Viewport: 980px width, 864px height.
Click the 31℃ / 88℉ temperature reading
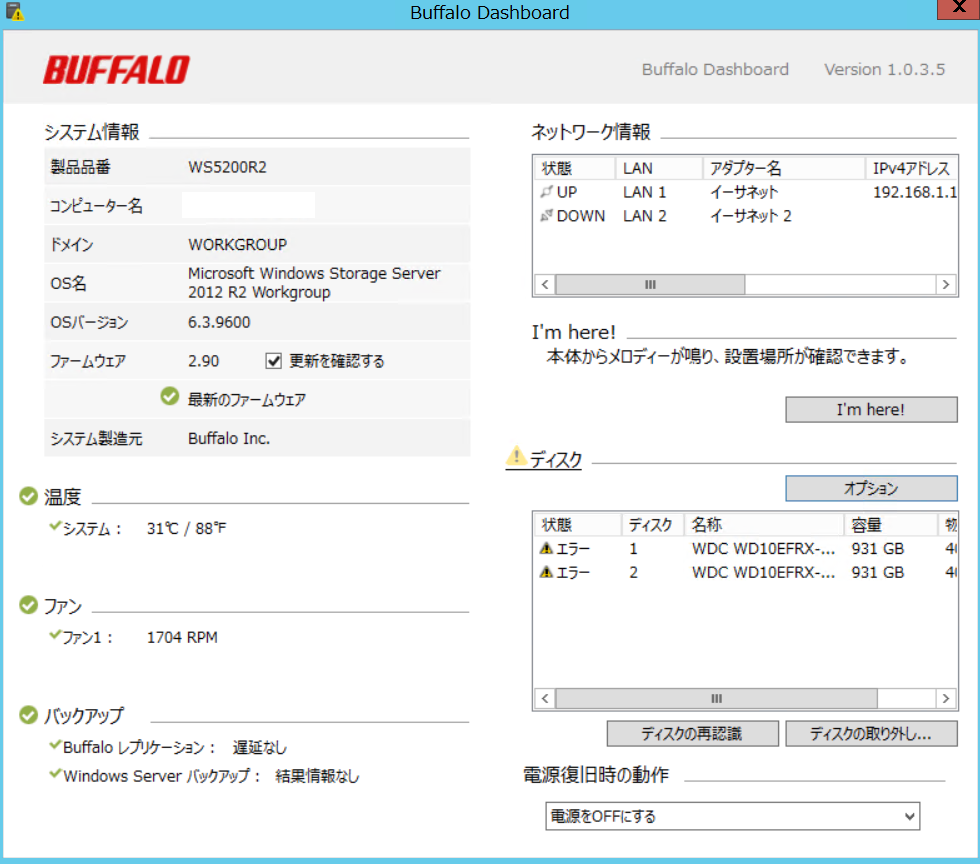tap(186, 528)
